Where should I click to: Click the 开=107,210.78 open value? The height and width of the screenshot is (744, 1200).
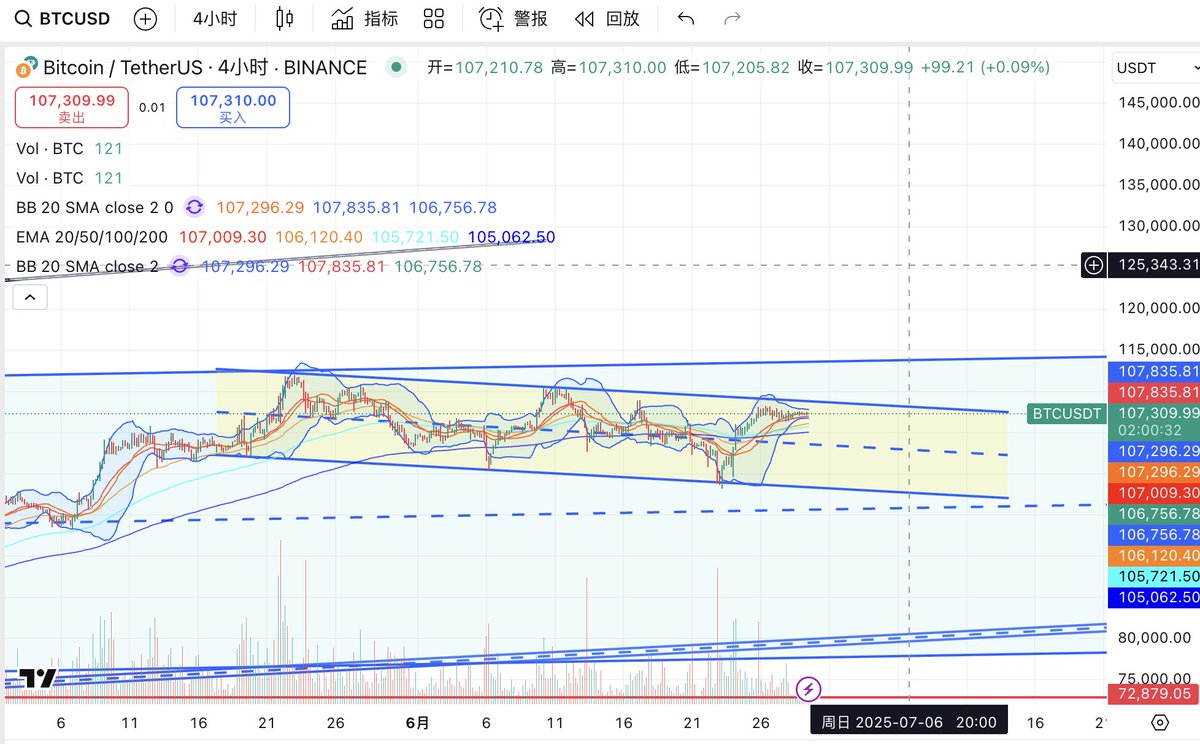point(485,68)
